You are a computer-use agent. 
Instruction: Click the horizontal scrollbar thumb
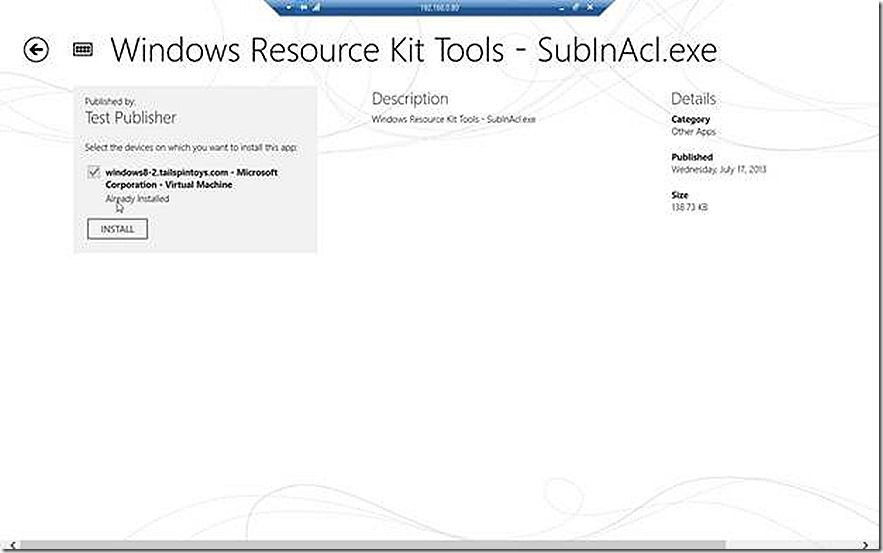[372, 545]
